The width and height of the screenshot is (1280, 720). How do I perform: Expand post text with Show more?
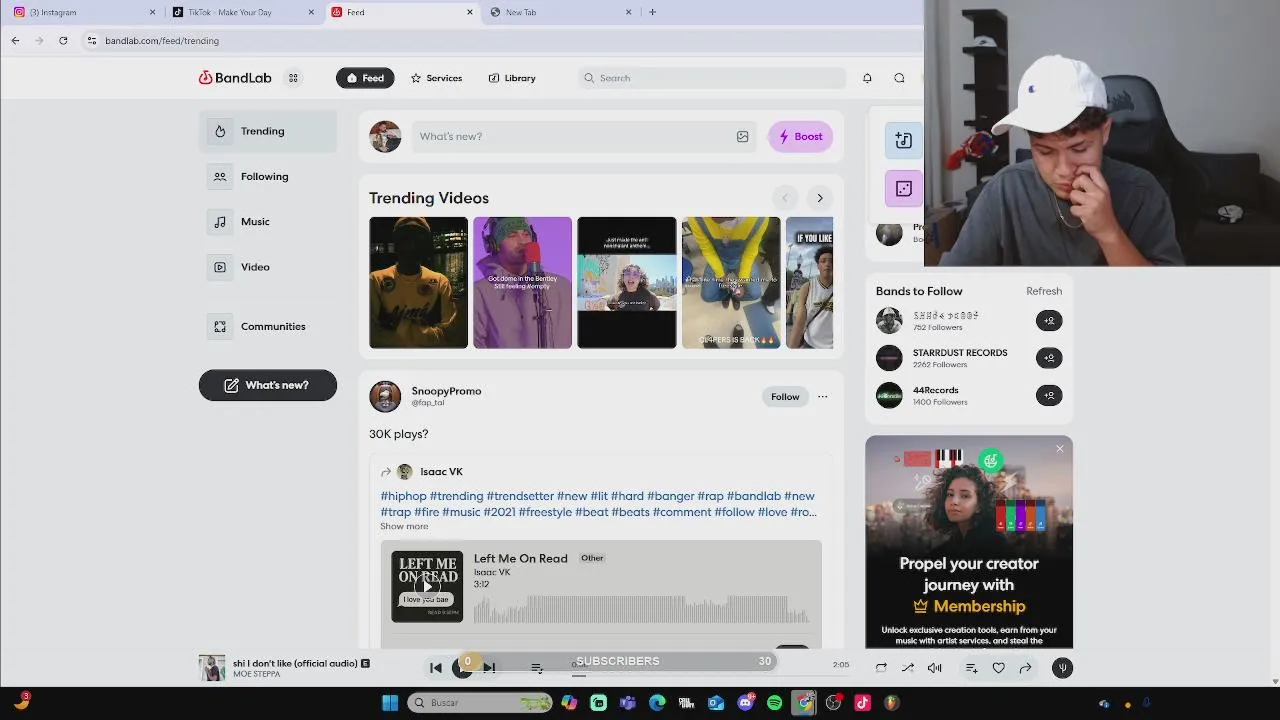tap(404, 526)
